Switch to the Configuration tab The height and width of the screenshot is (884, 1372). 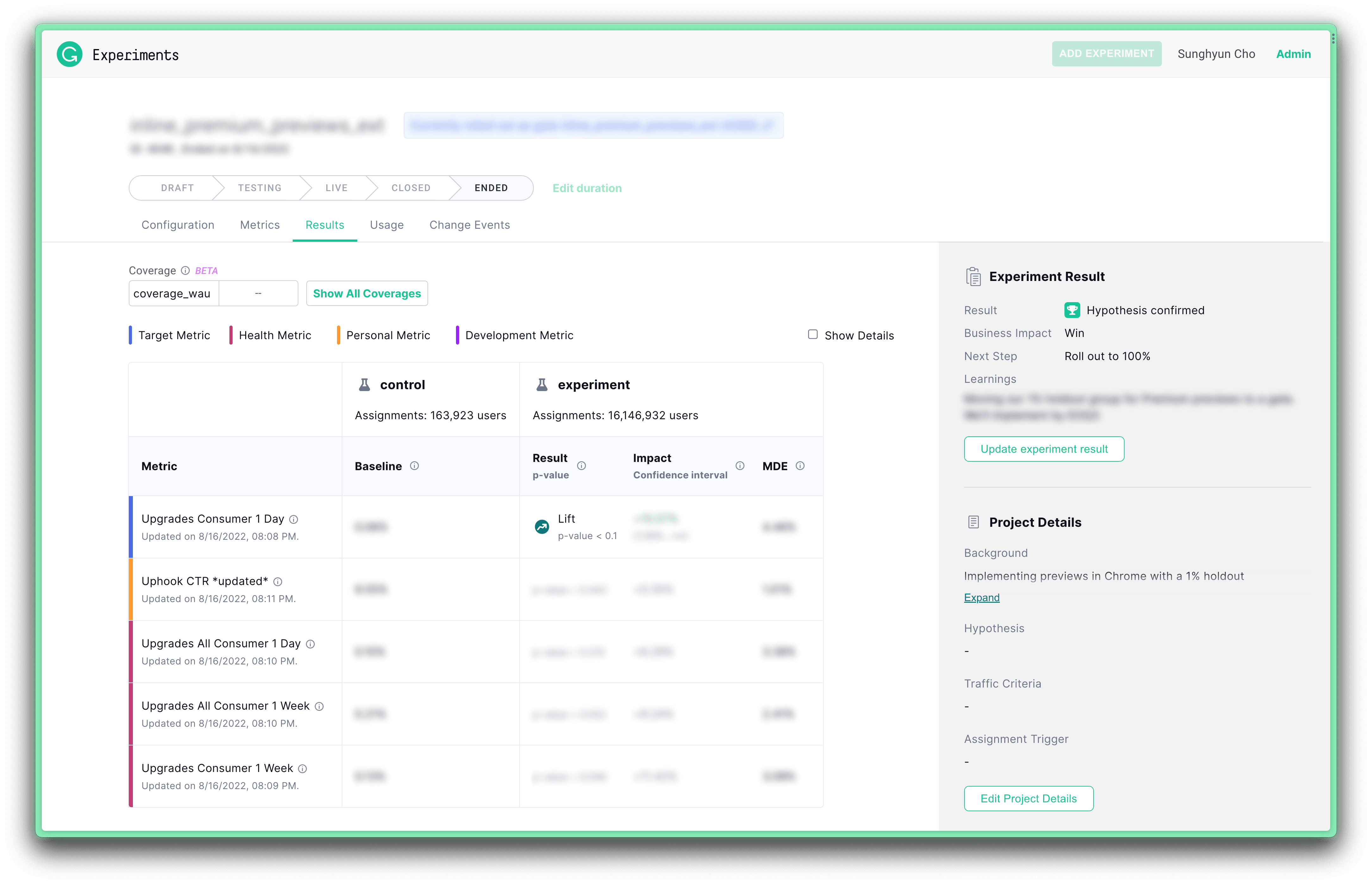coord(178,225)
